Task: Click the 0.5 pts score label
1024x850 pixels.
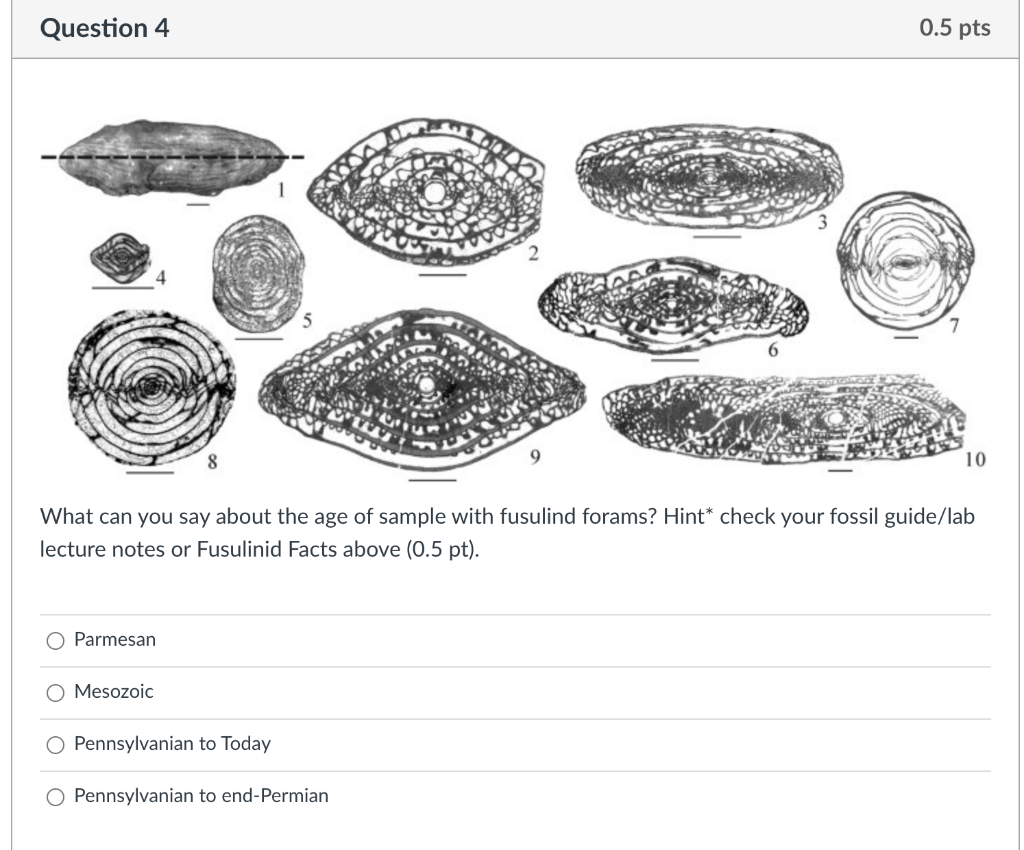Action: point(955,28)
